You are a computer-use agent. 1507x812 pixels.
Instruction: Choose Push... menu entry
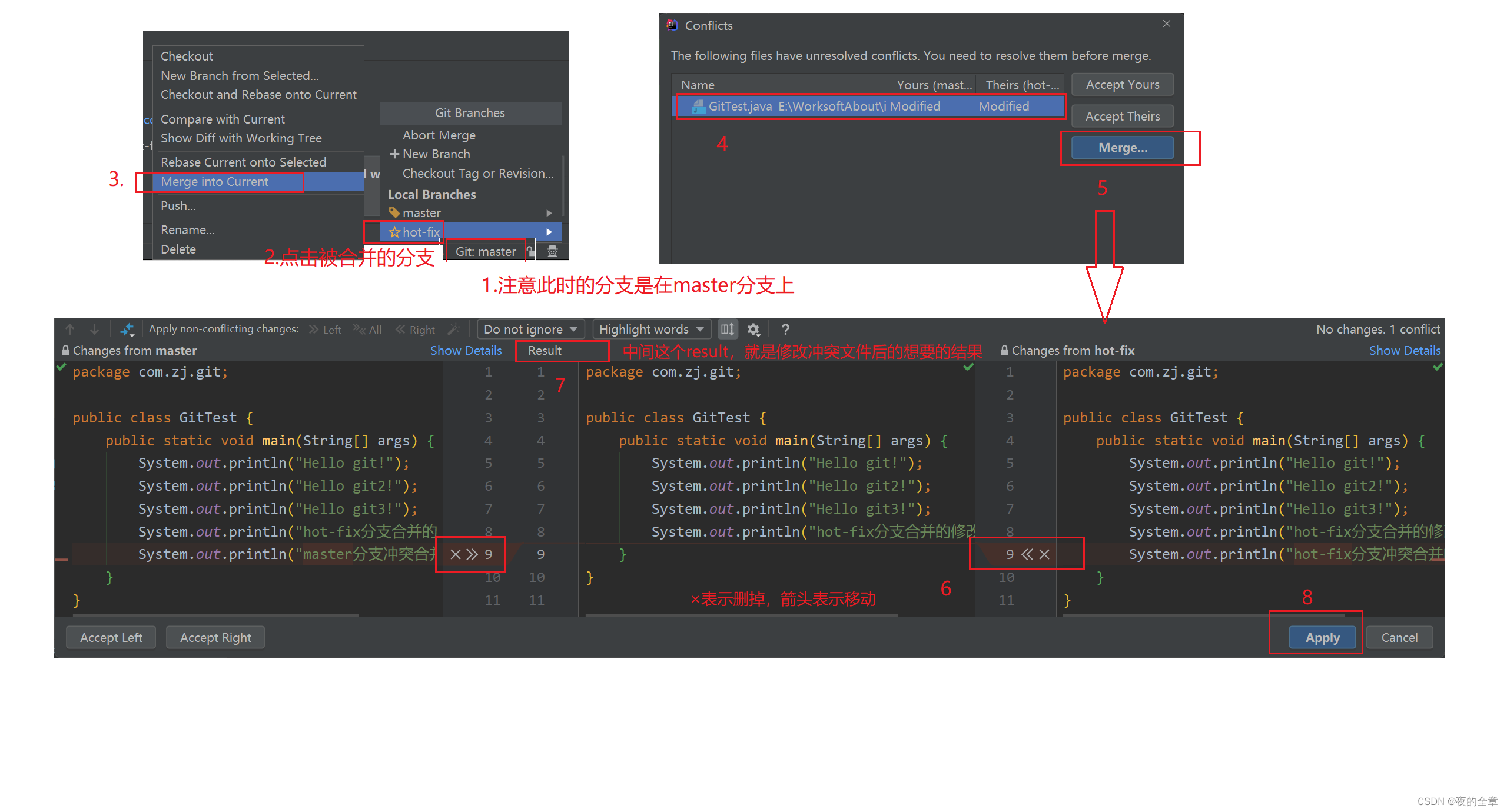point(258,205)
